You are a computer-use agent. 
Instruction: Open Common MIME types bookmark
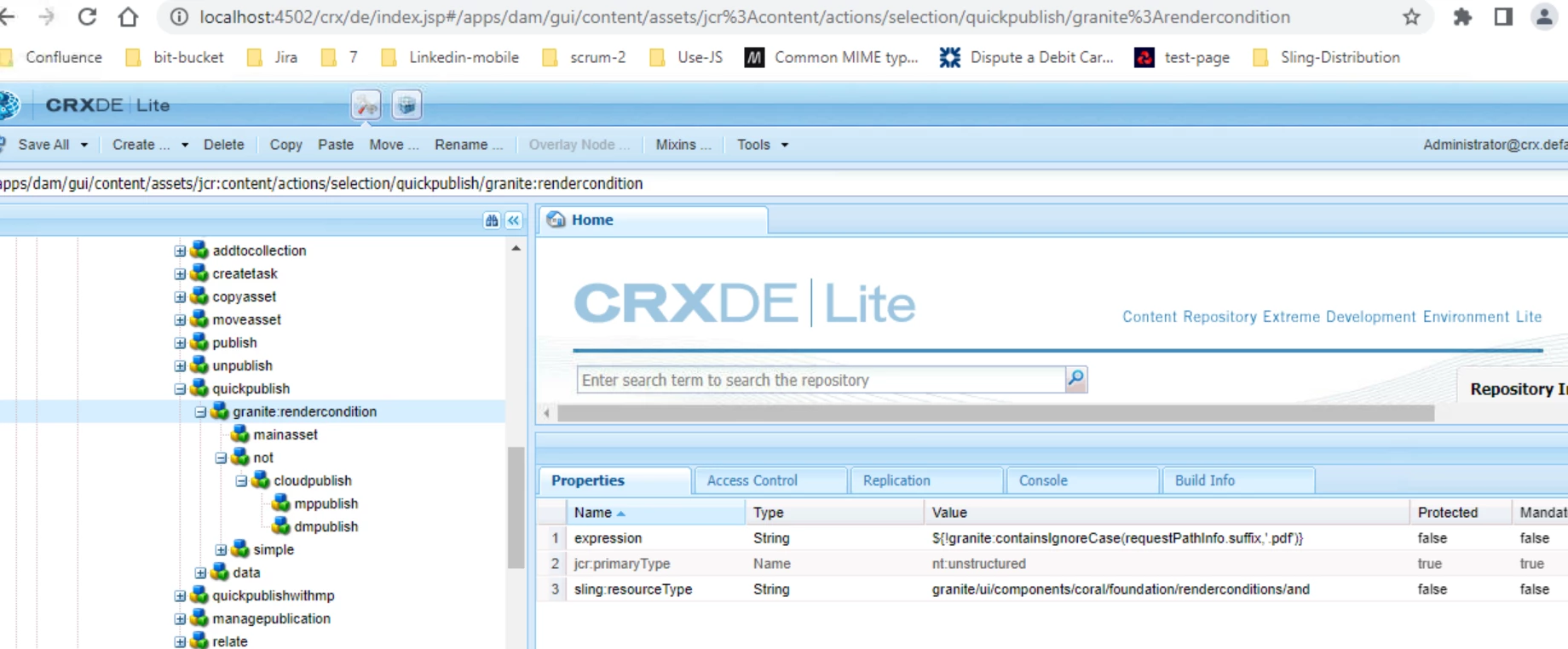pos(832,57)
